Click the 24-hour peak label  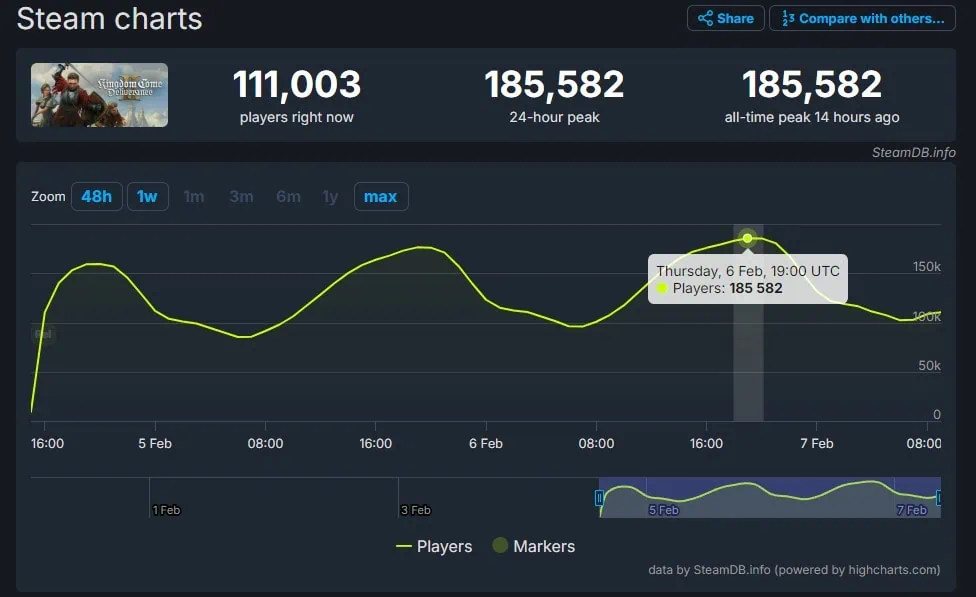pos(554,117)
